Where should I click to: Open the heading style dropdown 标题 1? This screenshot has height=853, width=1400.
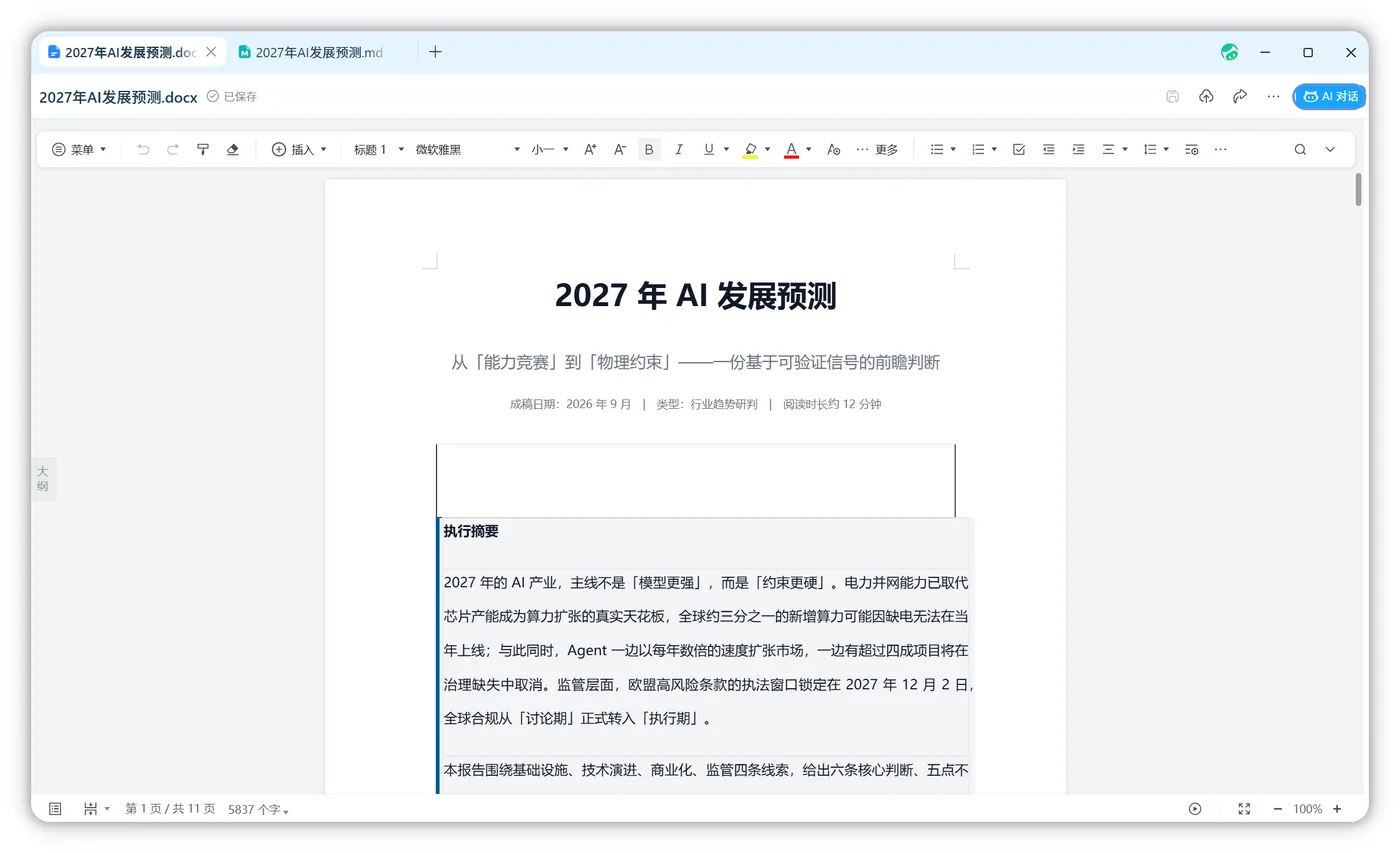379,149
